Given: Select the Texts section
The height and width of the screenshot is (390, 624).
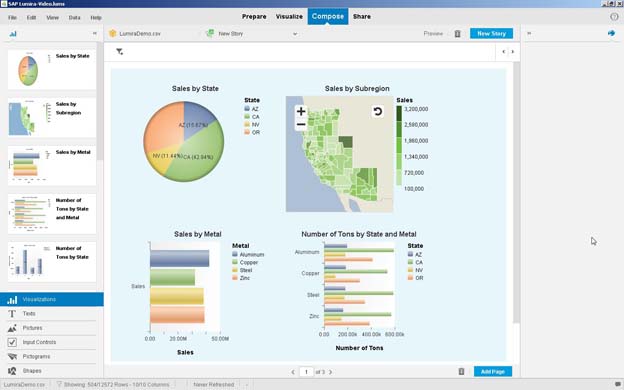Looking at the screenshot, I should 52,314.
